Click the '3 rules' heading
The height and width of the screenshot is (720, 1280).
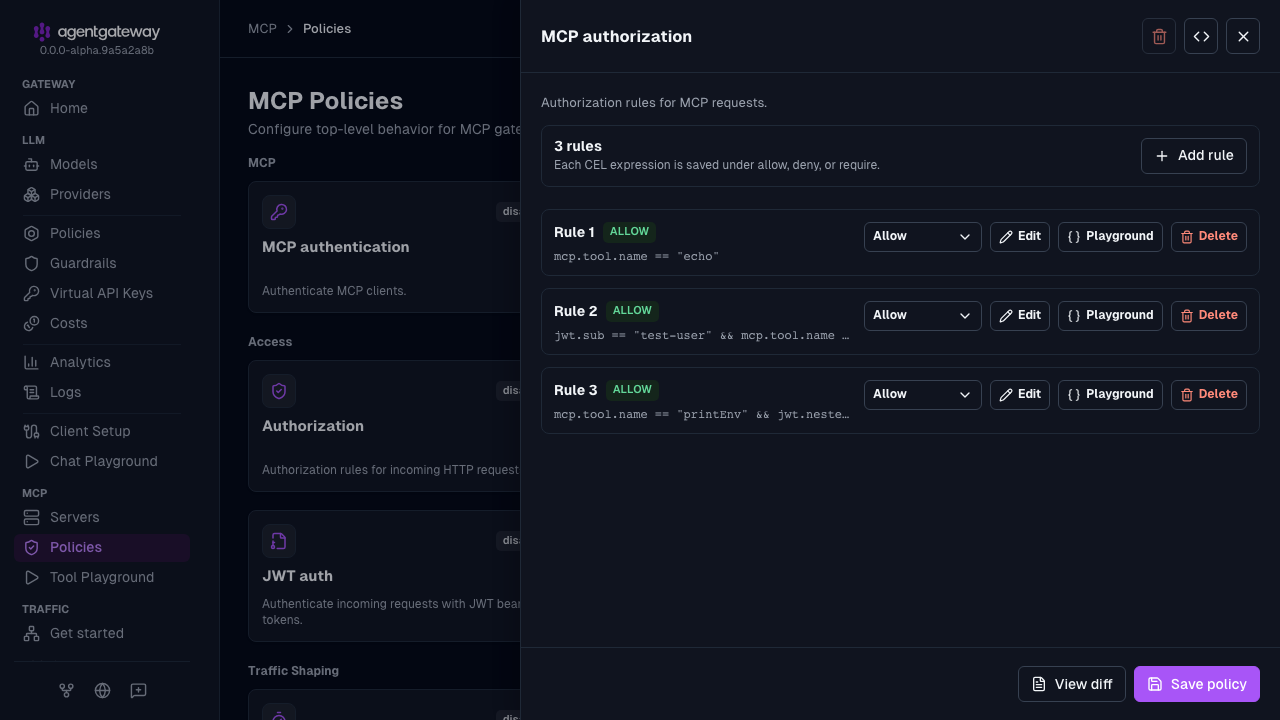[578, 146]
